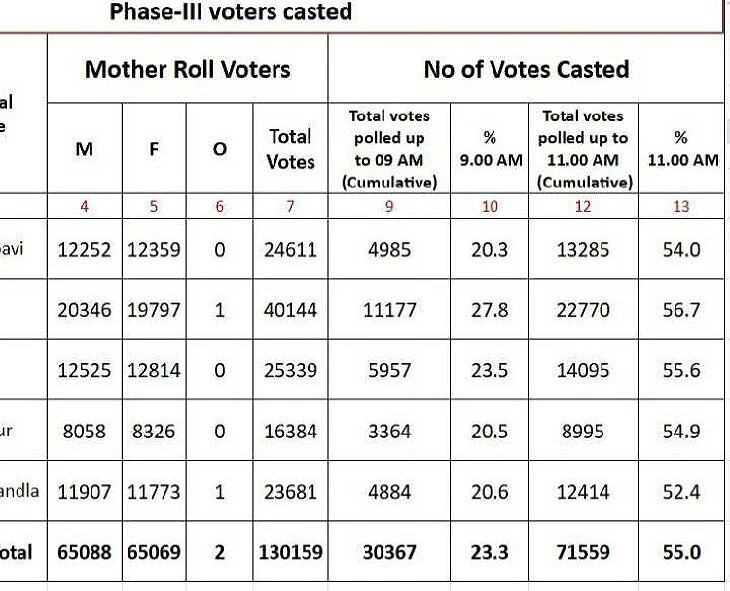Click the cell showing 24611
The height and width of the screenshot is (591, 730).
(290, 249)
